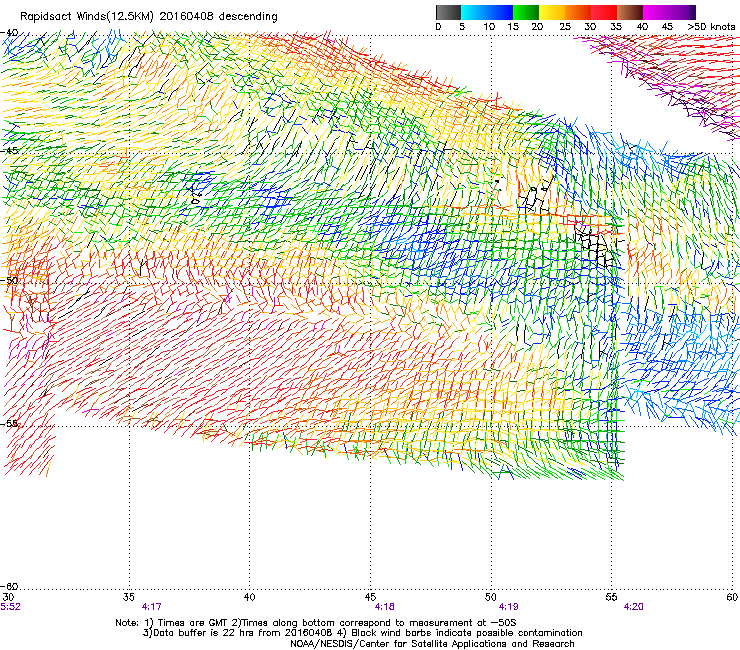
Task: Click the longitude axis label '50' under the map
Action: click(x=491, y=597)
